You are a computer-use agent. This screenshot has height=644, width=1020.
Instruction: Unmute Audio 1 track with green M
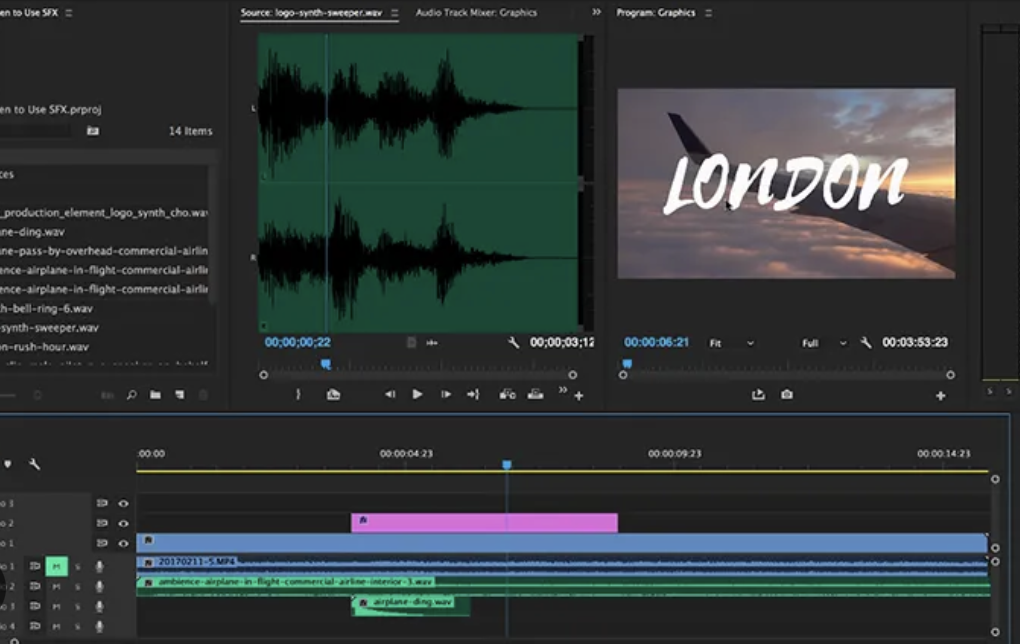click(57, 567)
